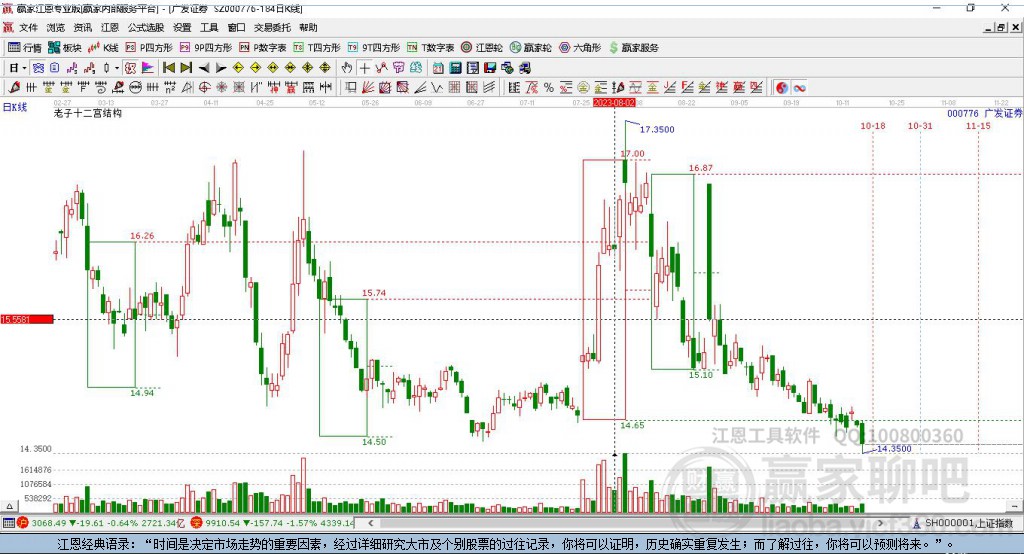
Task: Click the blue infinity loop icon
Action: click(x=799, y=87)
